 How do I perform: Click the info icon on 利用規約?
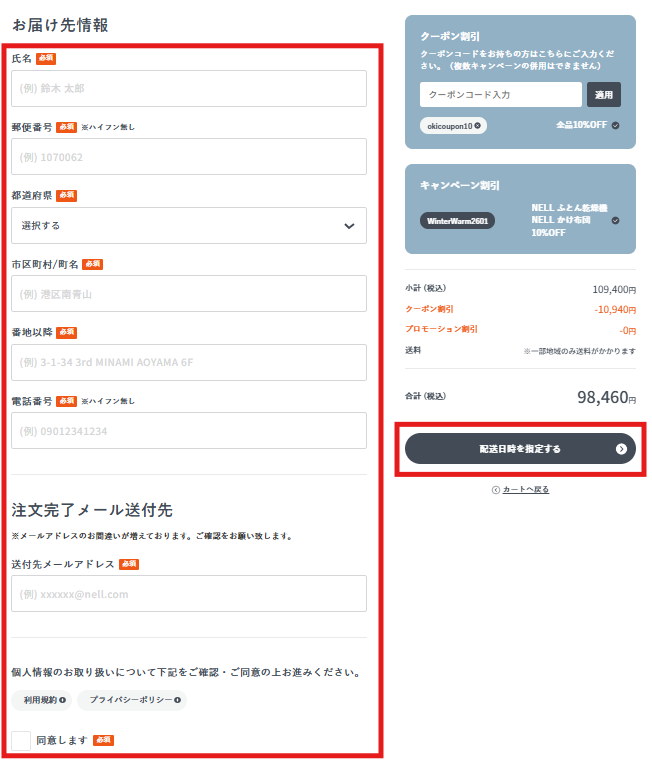tap(62, 700)
